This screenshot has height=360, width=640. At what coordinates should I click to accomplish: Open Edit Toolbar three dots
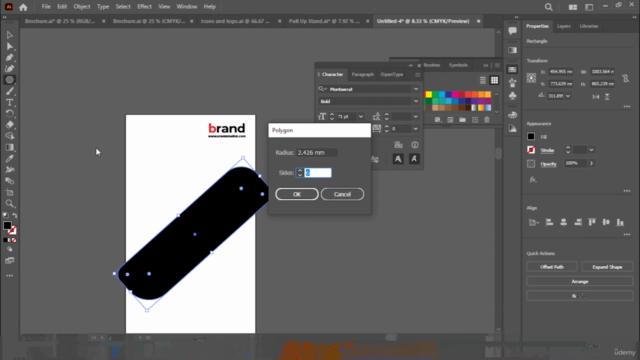tap(9, 276)
